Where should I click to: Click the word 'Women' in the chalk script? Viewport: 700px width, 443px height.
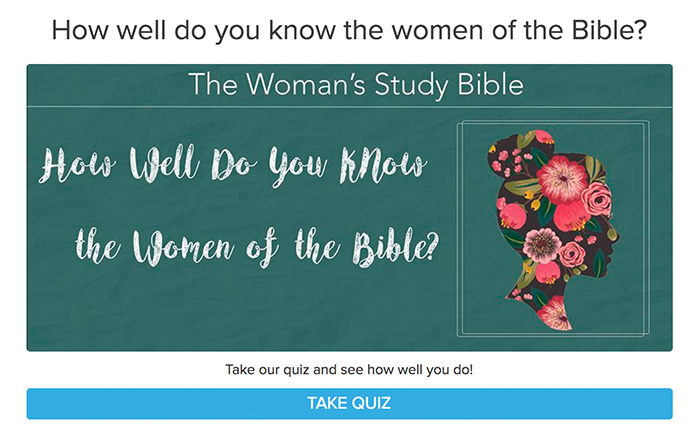pos(183,247)
